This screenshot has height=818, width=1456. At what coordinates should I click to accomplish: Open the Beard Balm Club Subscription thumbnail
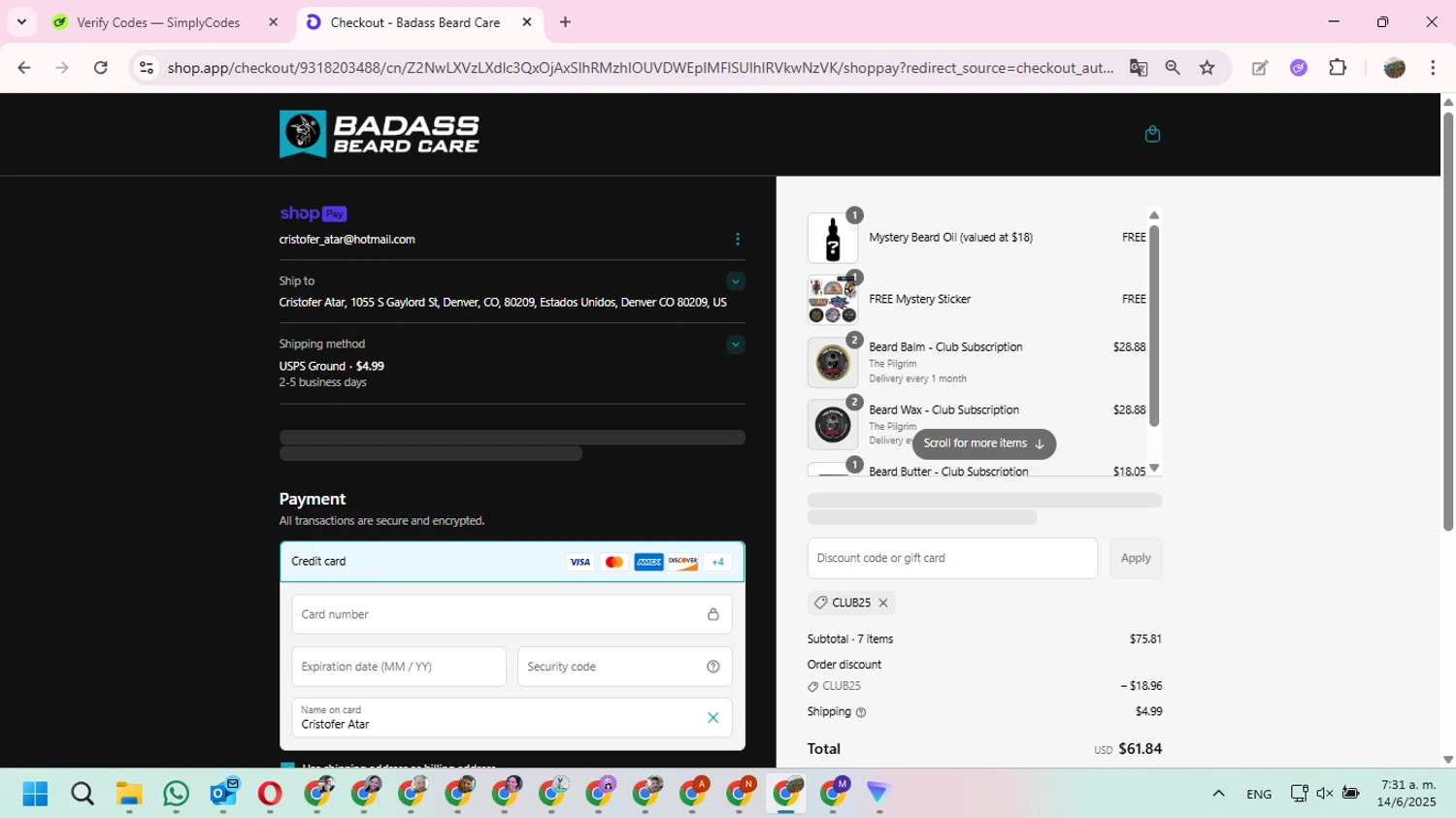coord(833,363)
